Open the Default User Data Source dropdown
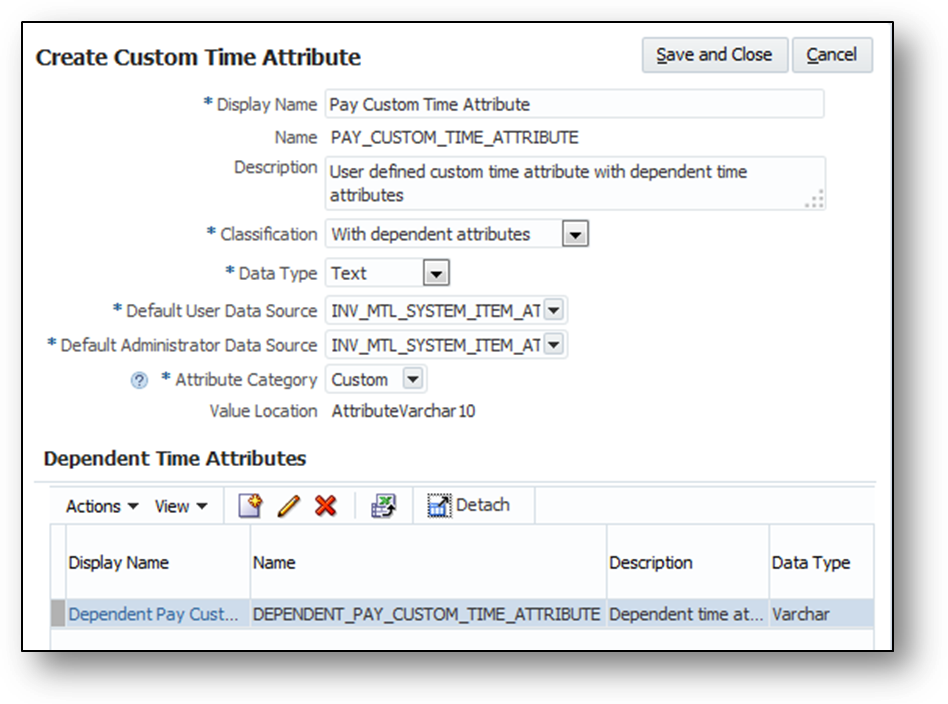 [554, 311]
